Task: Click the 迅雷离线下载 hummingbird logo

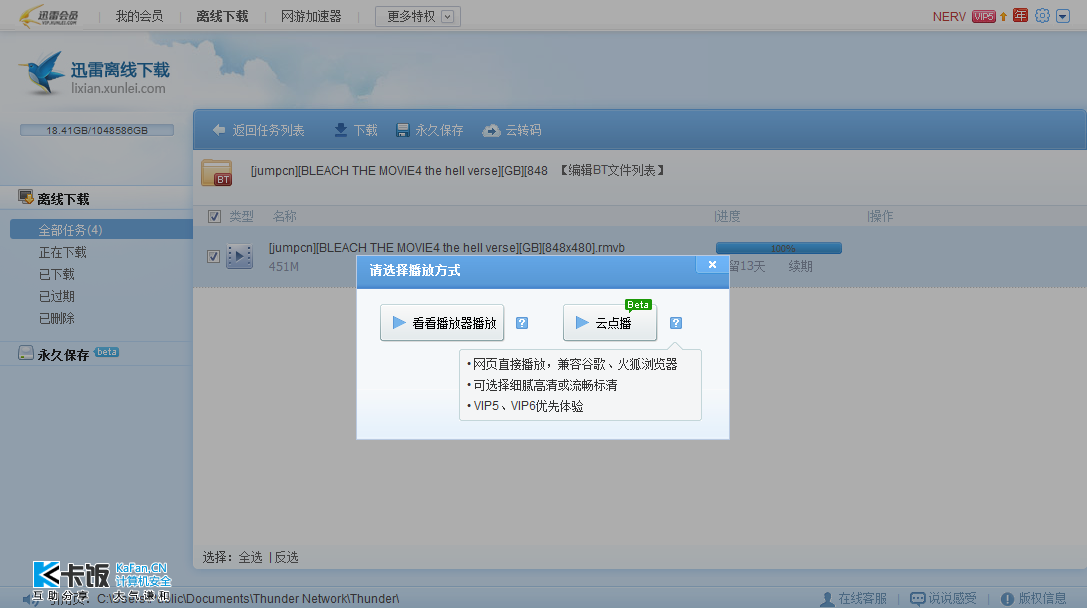Action: 94,73
